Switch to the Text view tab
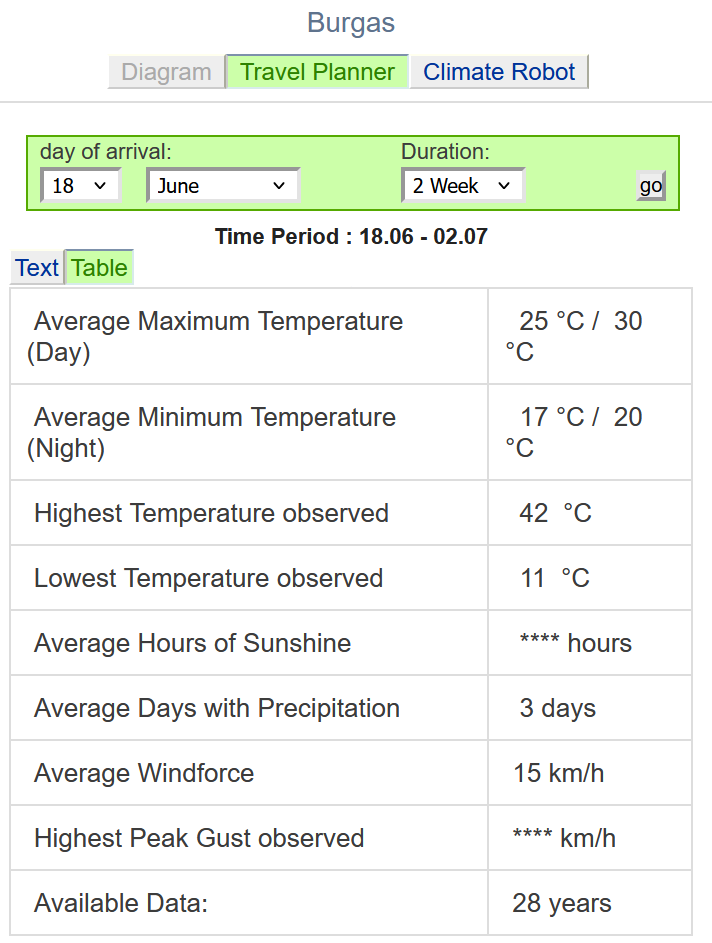Screen dimensions: 712x943 pos(37,268)
